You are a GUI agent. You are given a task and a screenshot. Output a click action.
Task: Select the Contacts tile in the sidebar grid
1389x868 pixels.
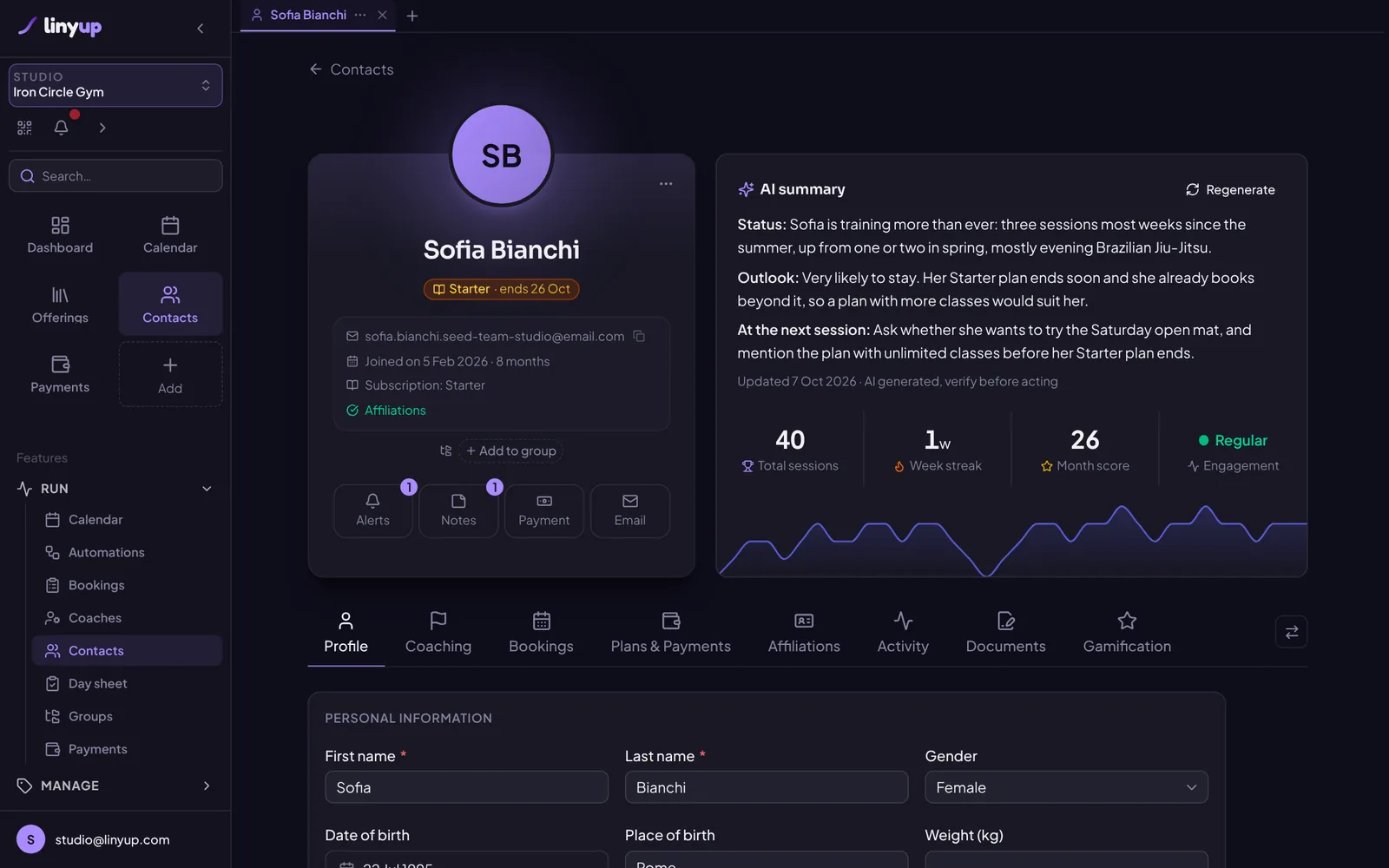coord(170,305)
